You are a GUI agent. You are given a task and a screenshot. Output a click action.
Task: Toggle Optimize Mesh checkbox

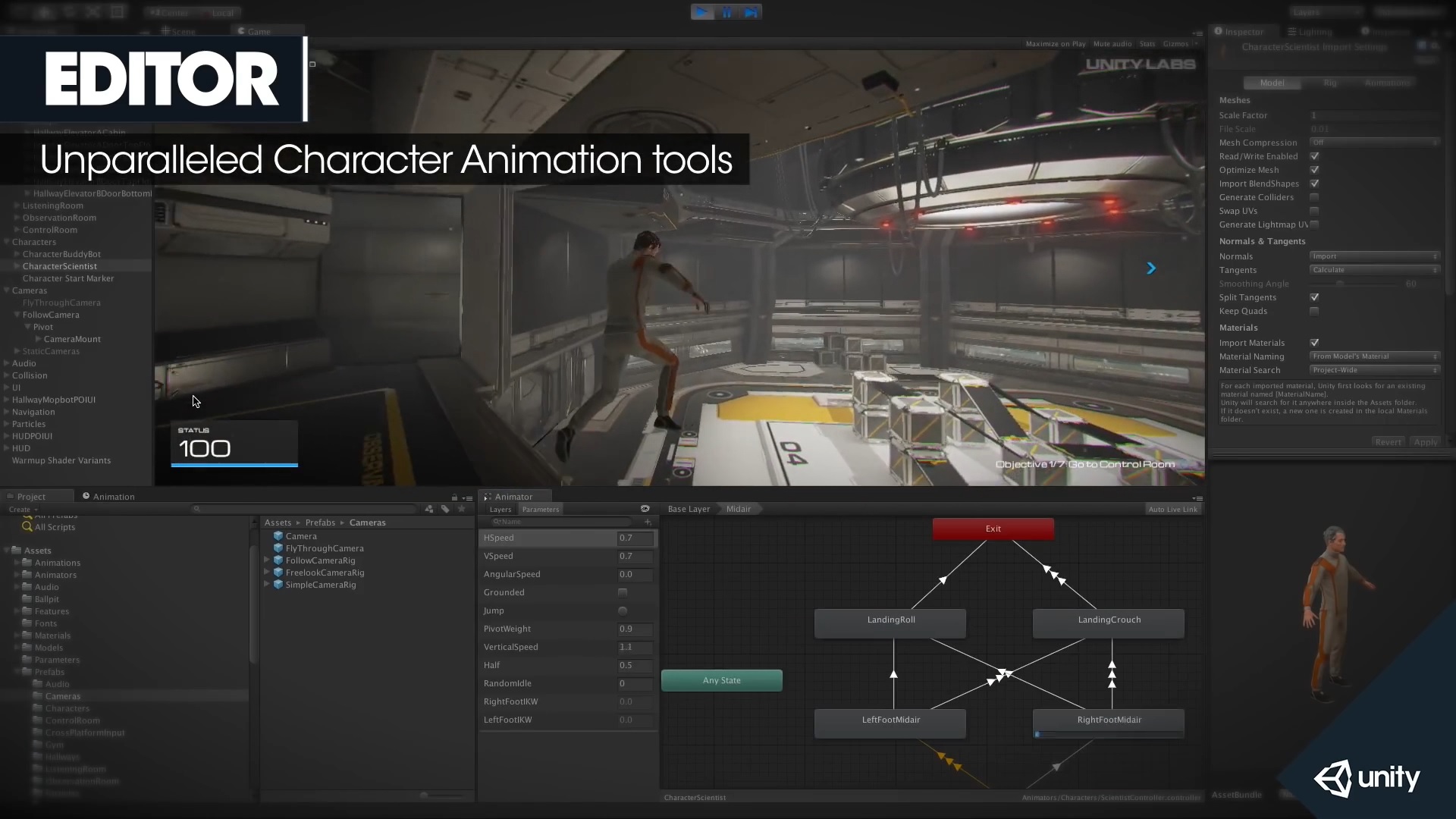click(1314, 170)
